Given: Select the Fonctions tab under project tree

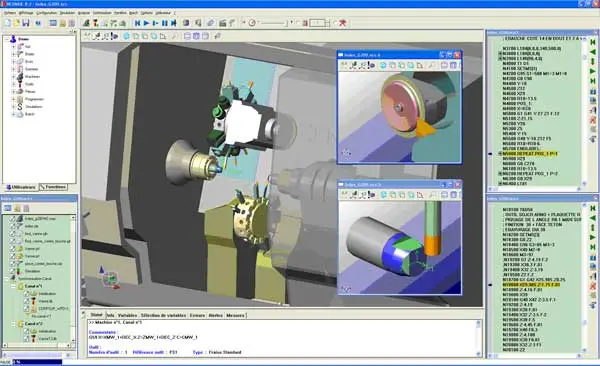Looking at the screenshot, I should [x=54, y=187].
